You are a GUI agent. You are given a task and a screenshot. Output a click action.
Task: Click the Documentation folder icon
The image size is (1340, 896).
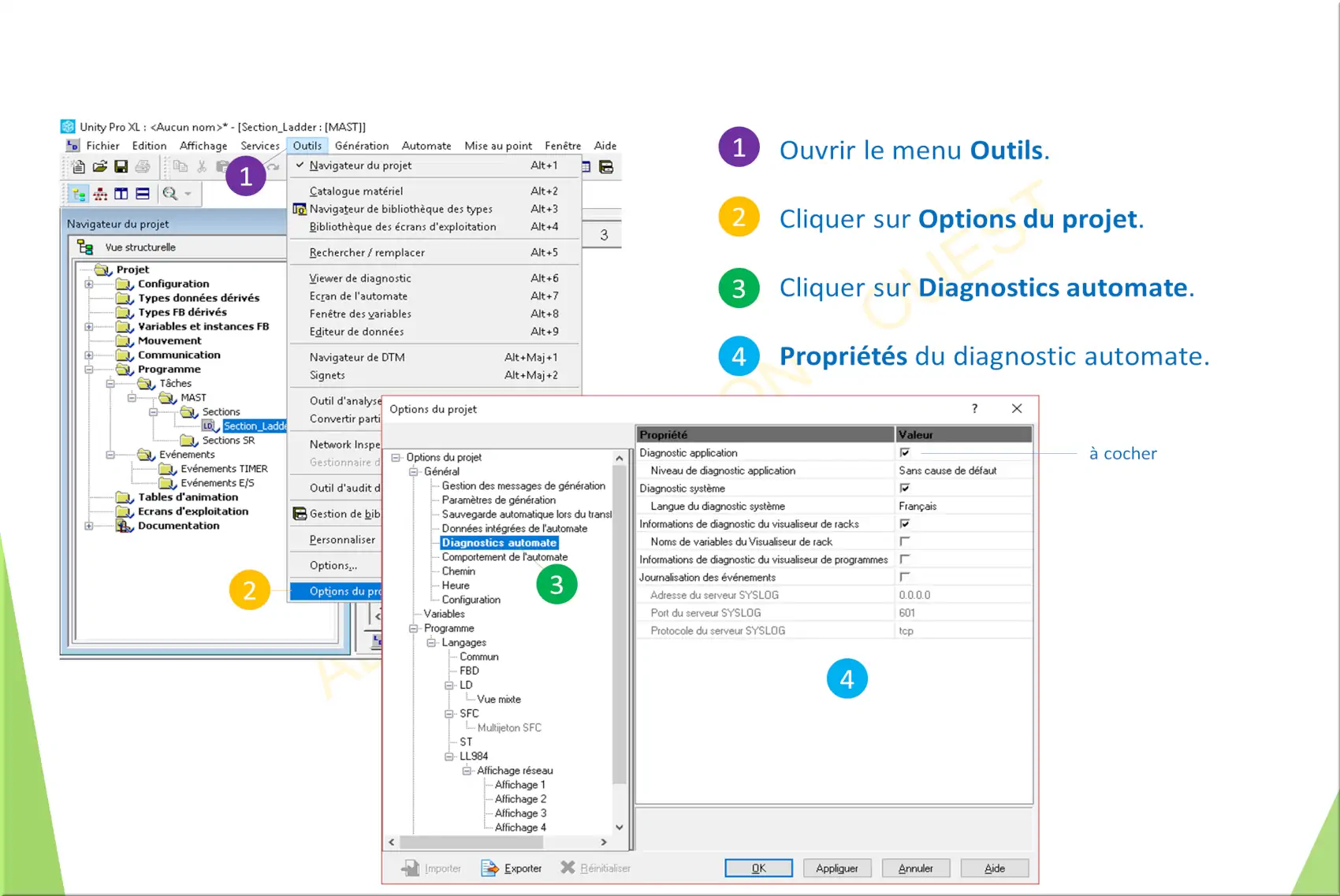tap(125, 526)
